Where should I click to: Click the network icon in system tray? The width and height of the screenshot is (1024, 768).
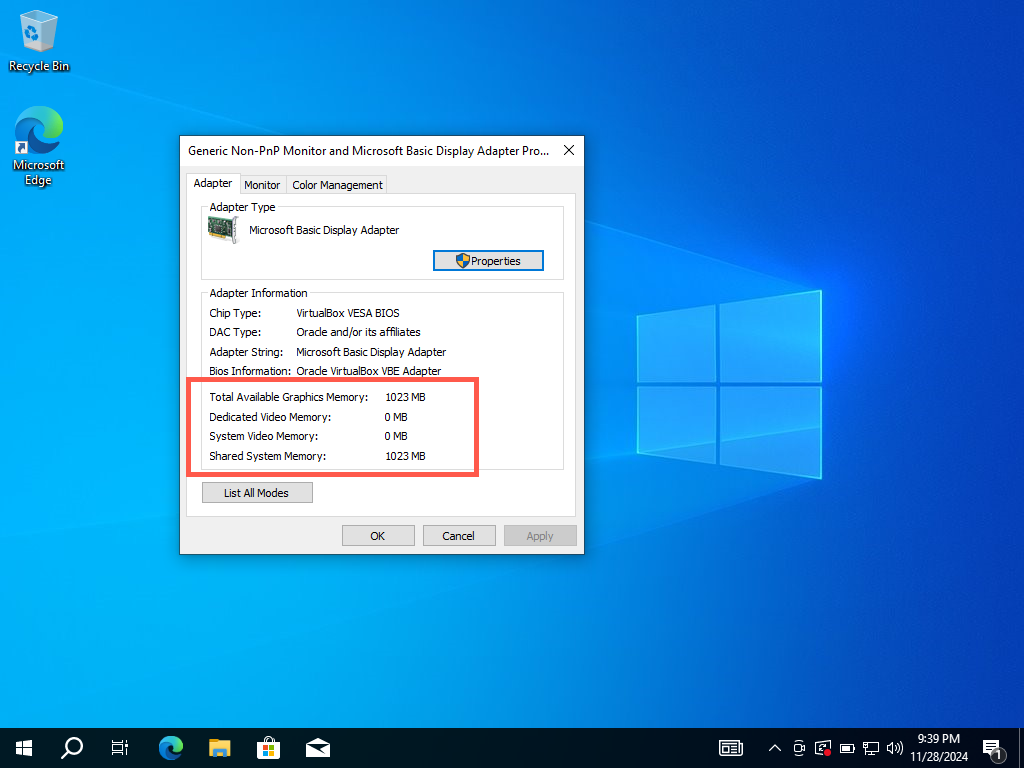[871, 747]
